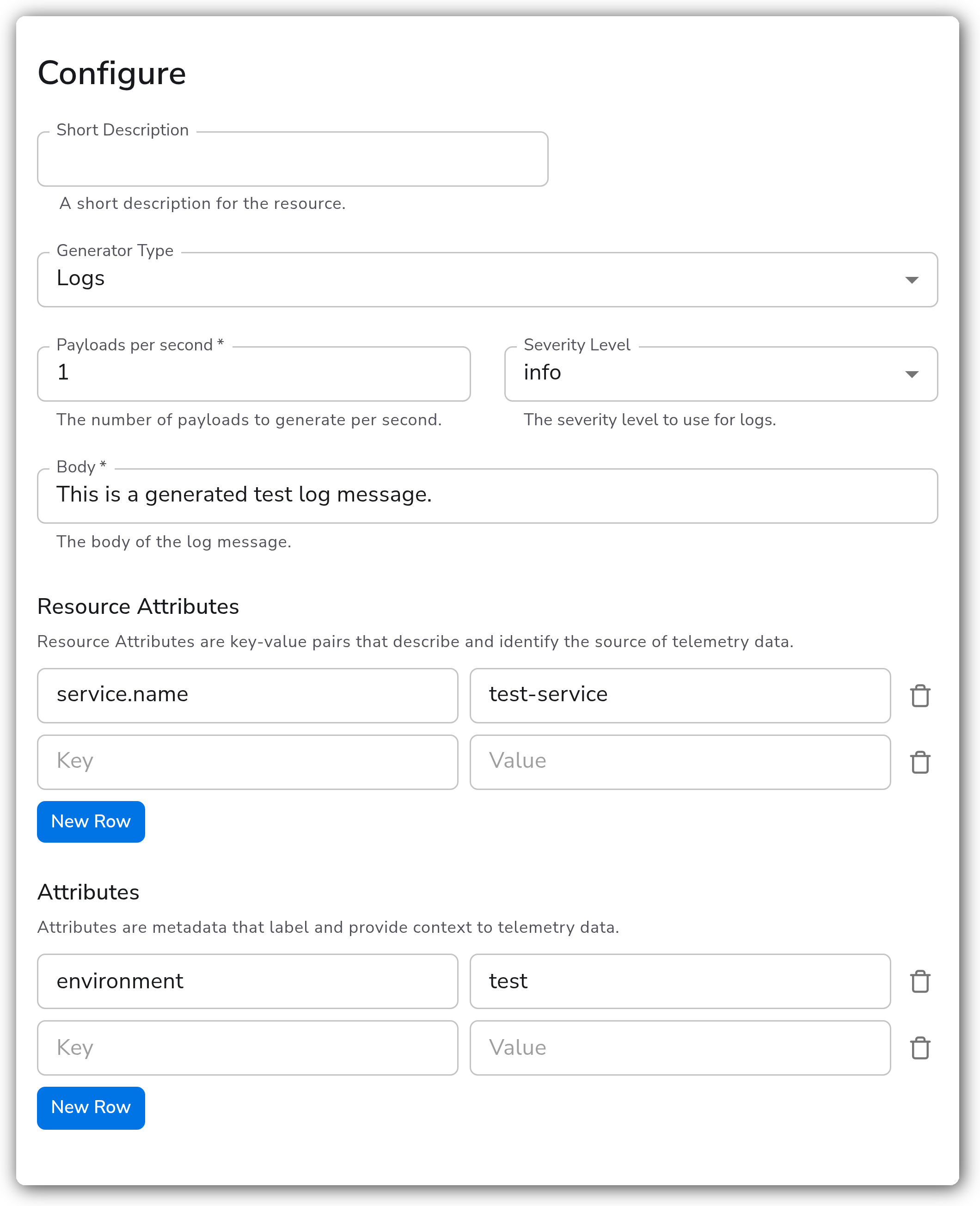Delete the environment attribute row

[919, 981]
